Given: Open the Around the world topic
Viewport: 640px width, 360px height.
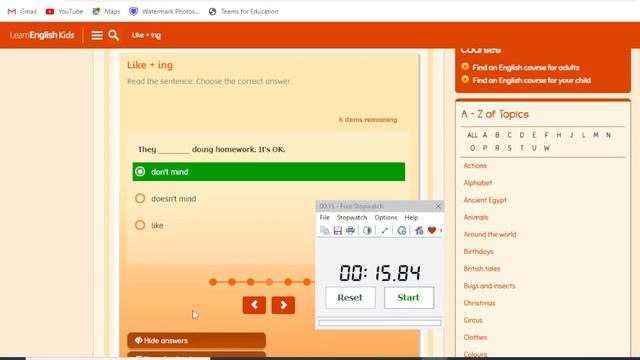Looking at the screenshot, I should point(490,234).
